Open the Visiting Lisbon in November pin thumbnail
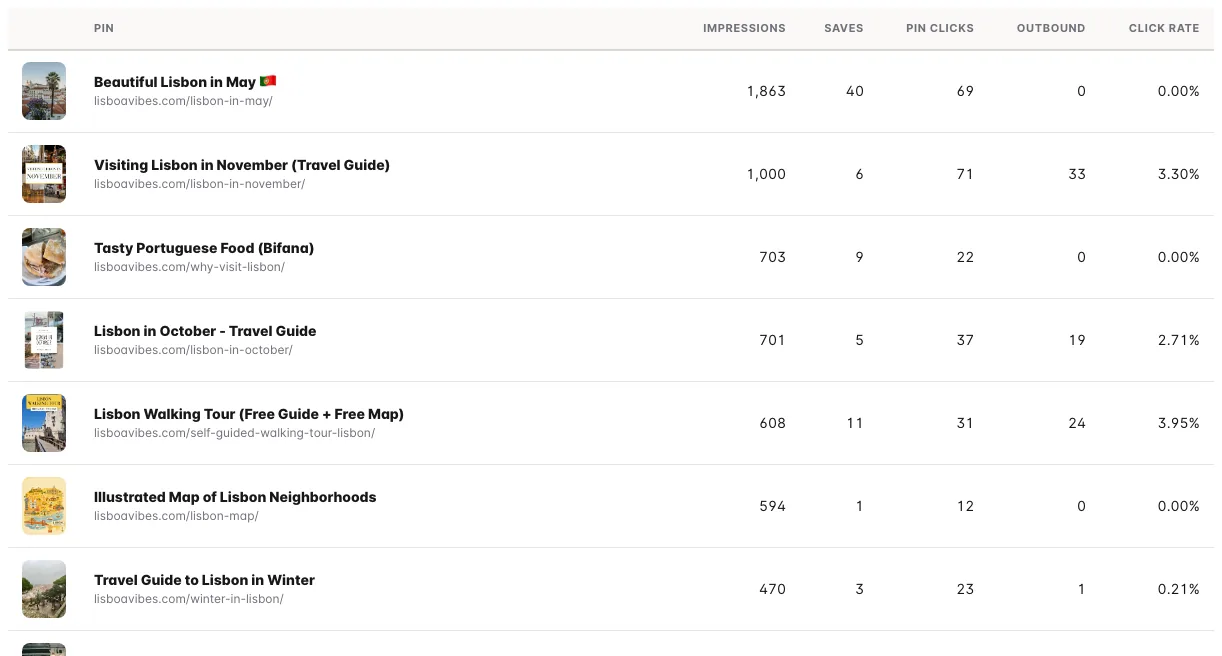Image resolution: width=1222 pixels, height=656 pixels. pyautogui.click(x=44, y=174)
